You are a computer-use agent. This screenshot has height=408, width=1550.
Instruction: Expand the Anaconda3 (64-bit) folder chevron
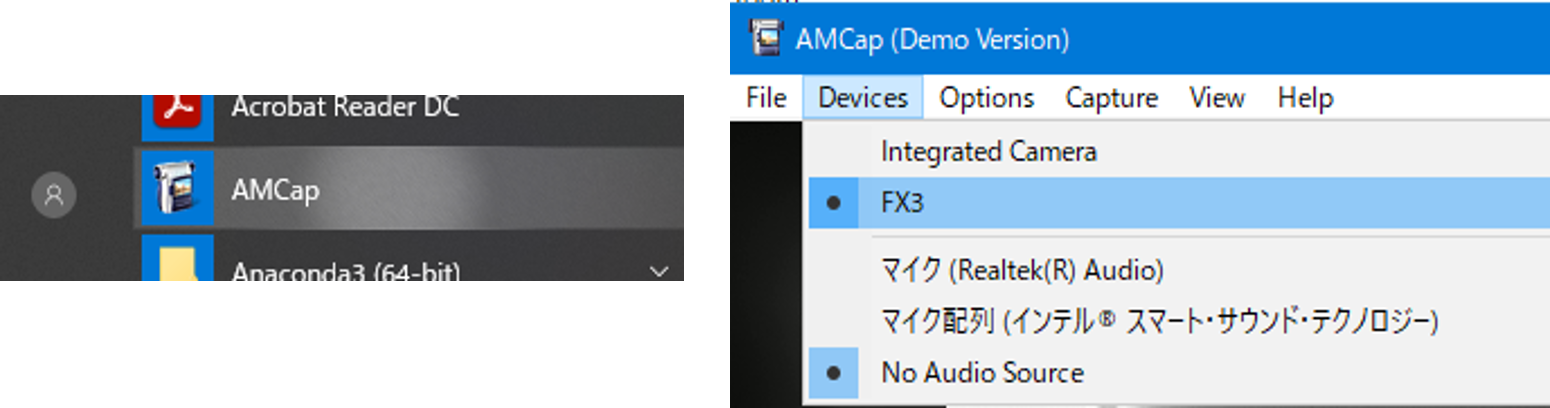(x=658, y=271)
